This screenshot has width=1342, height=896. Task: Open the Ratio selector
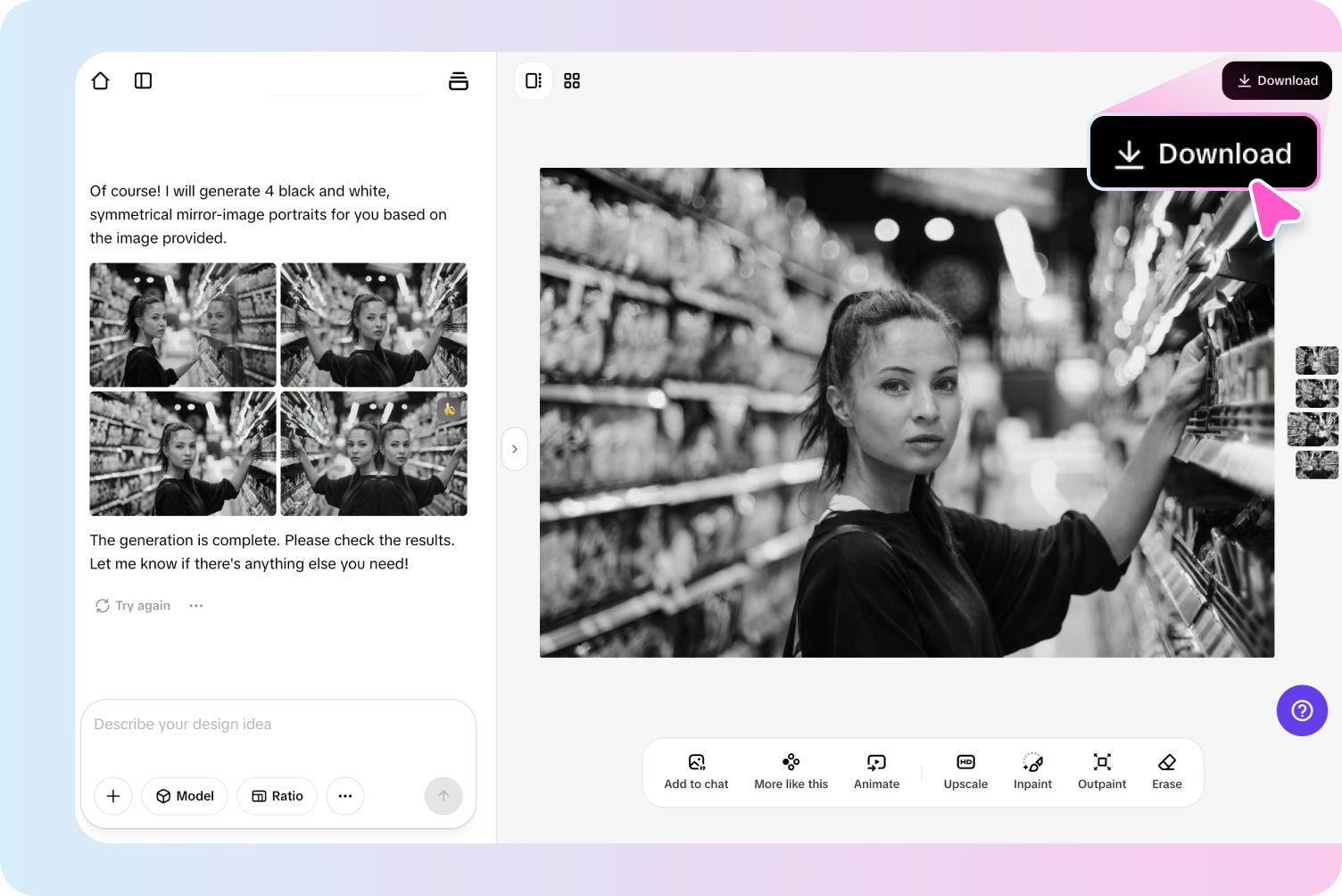[x=277, y=796]
